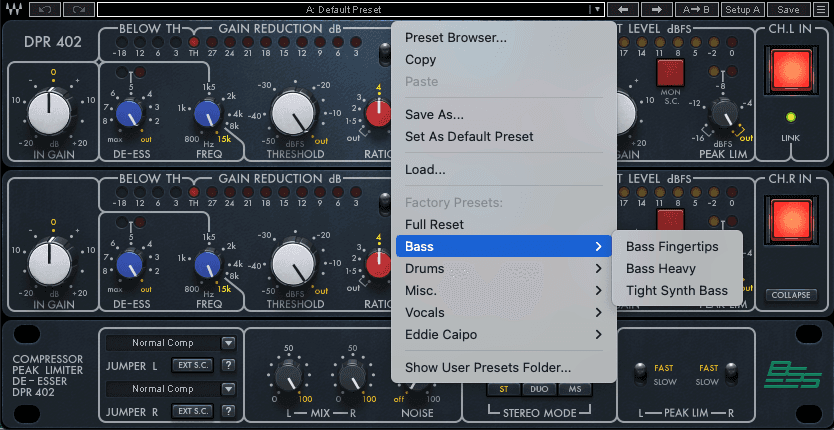
Task: Click the channel R THRESHOLD knob
Action: [293, 262]
